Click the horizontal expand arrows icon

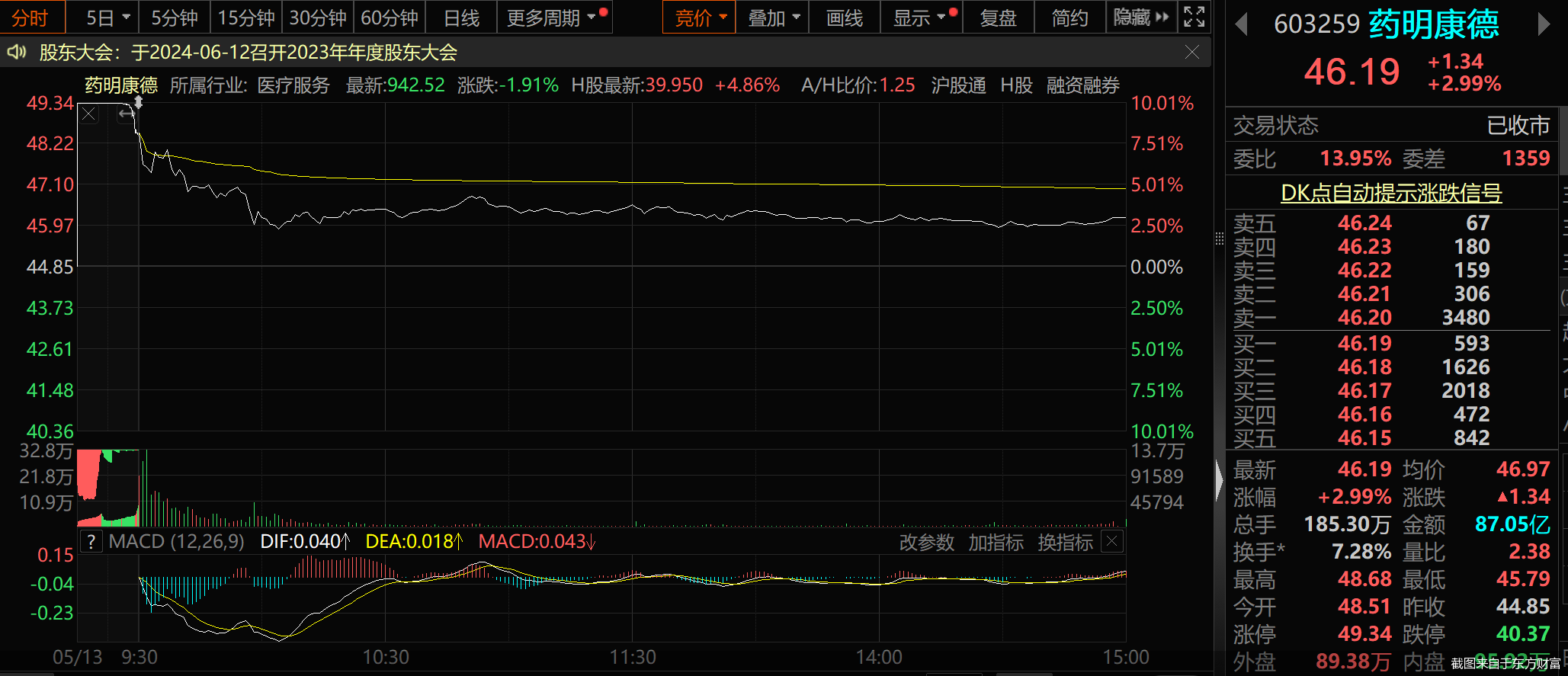coord(127,114)
